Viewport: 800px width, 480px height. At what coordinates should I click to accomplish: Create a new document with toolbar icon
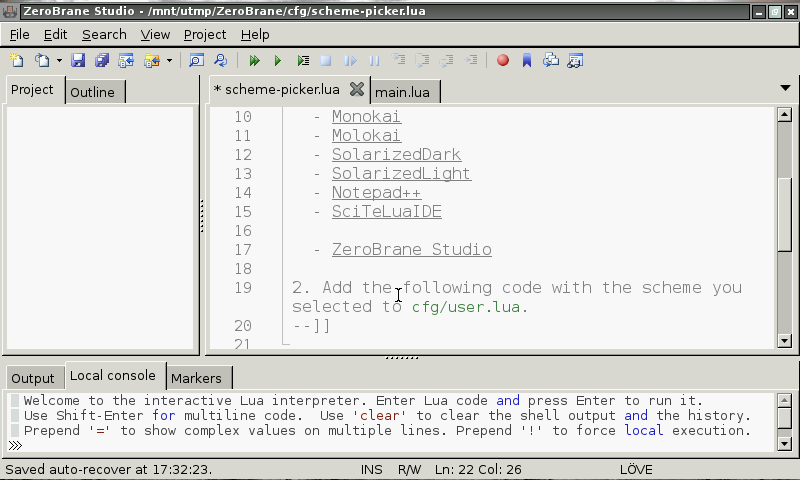(x=17, y=60)
